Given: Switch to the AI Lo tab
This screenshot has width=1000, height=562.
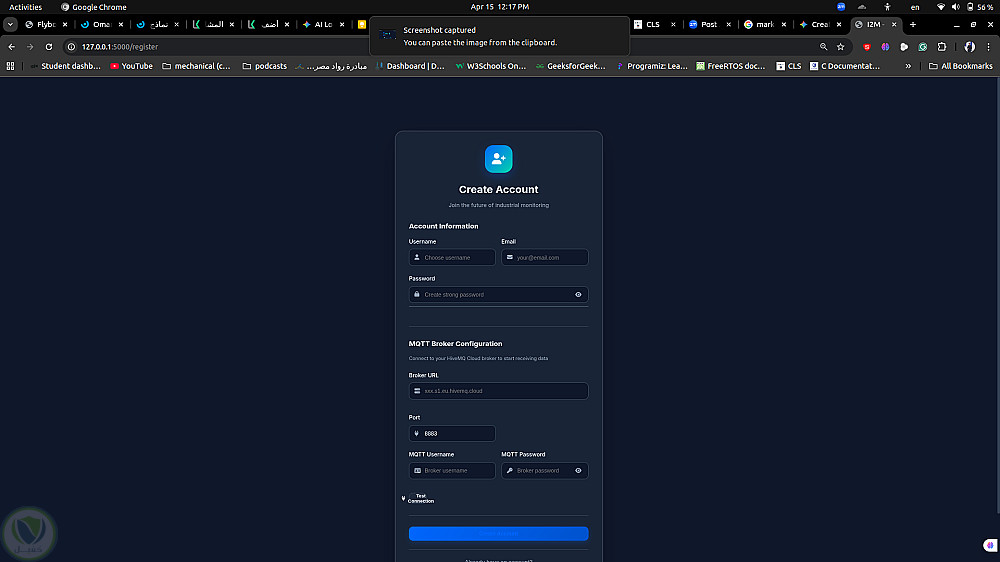Looking at the screenshot, I should coord(323,24).
